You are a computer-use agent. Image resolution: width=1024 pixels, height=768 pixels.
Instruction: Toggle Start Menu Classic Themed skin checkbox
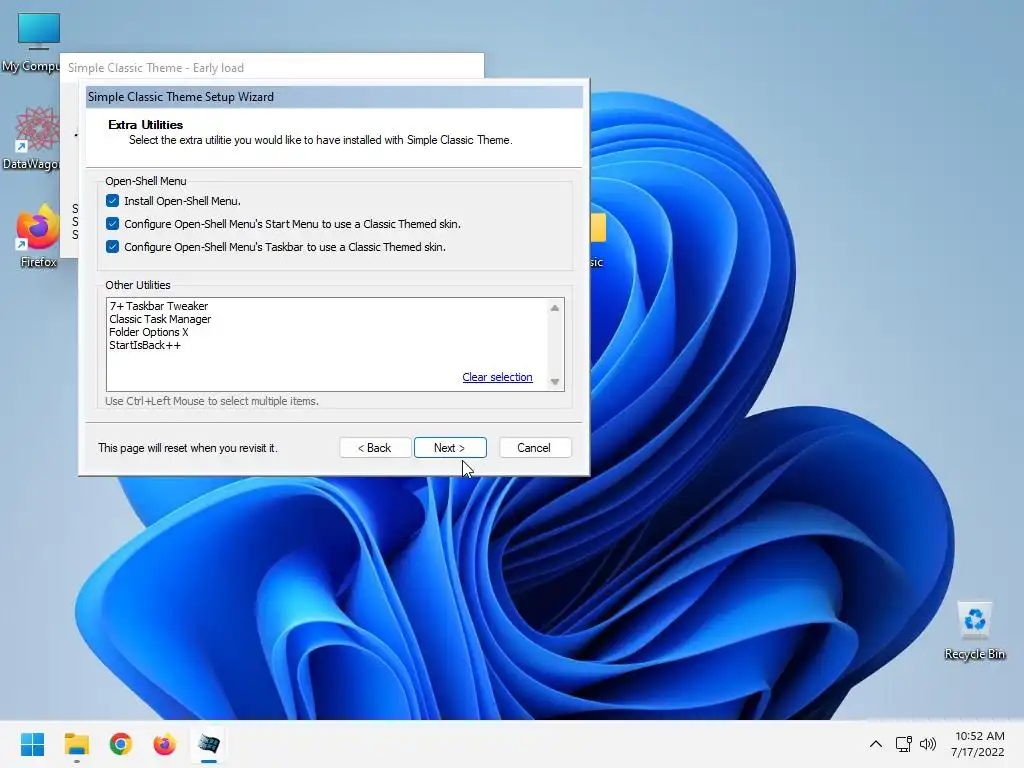tap(112, 223)
